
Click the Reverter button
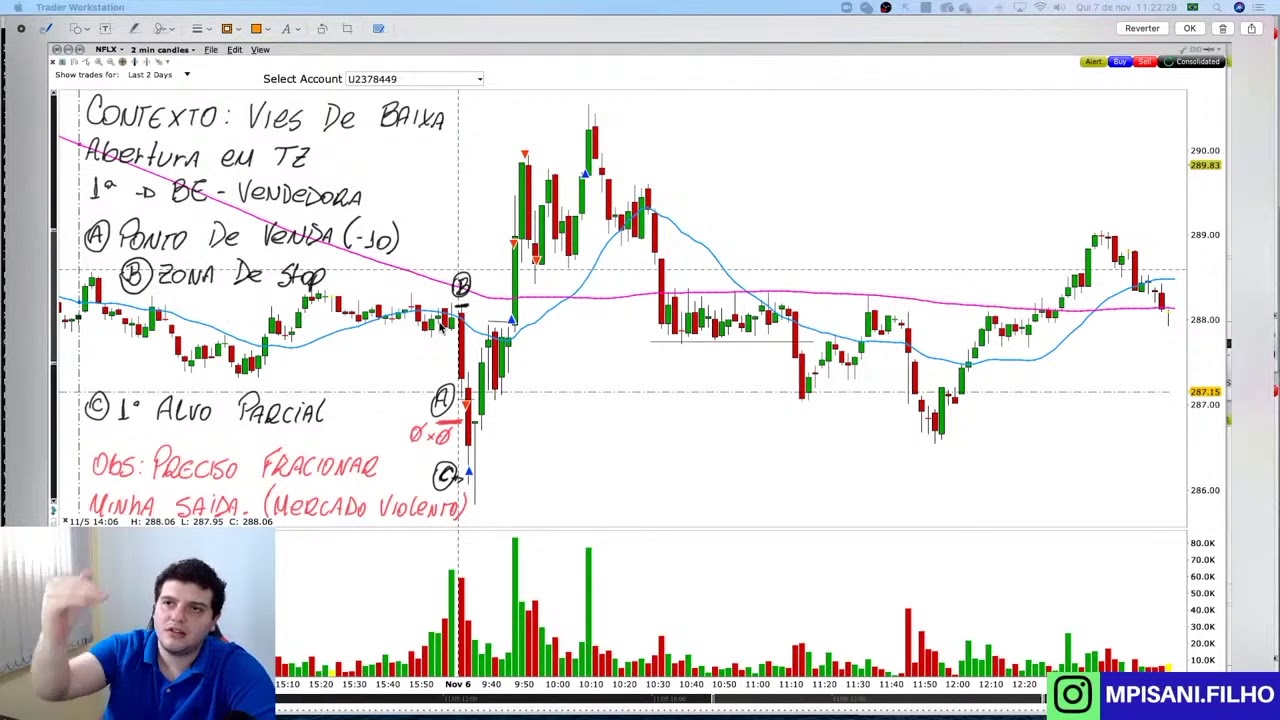click(x=1142, y=29)
